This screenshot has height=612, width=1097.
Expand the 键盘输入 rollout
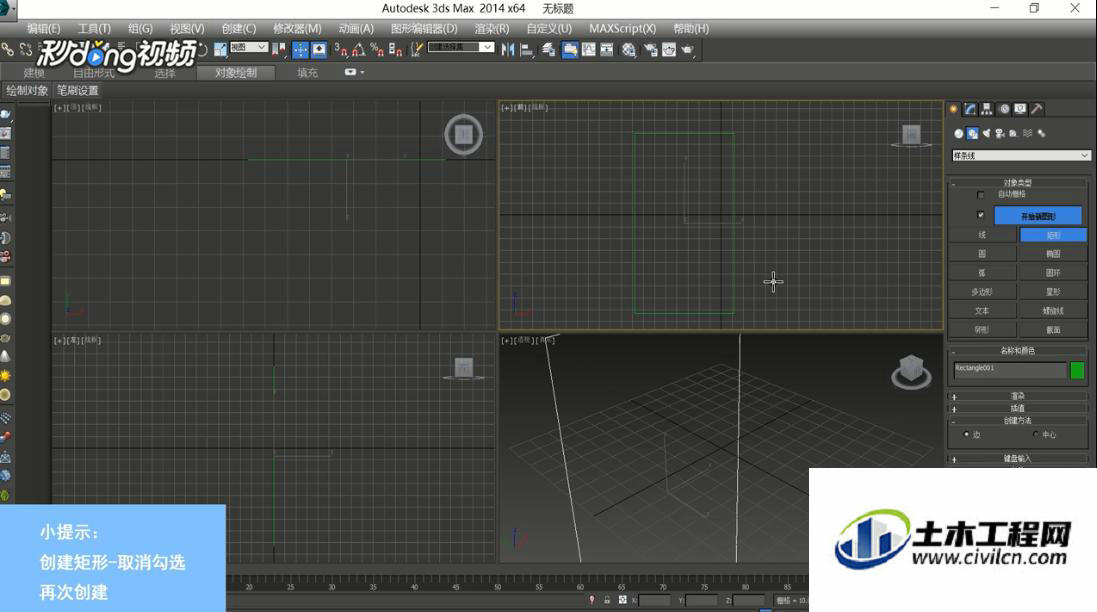pyautogui.click(x=1018, y=459)
